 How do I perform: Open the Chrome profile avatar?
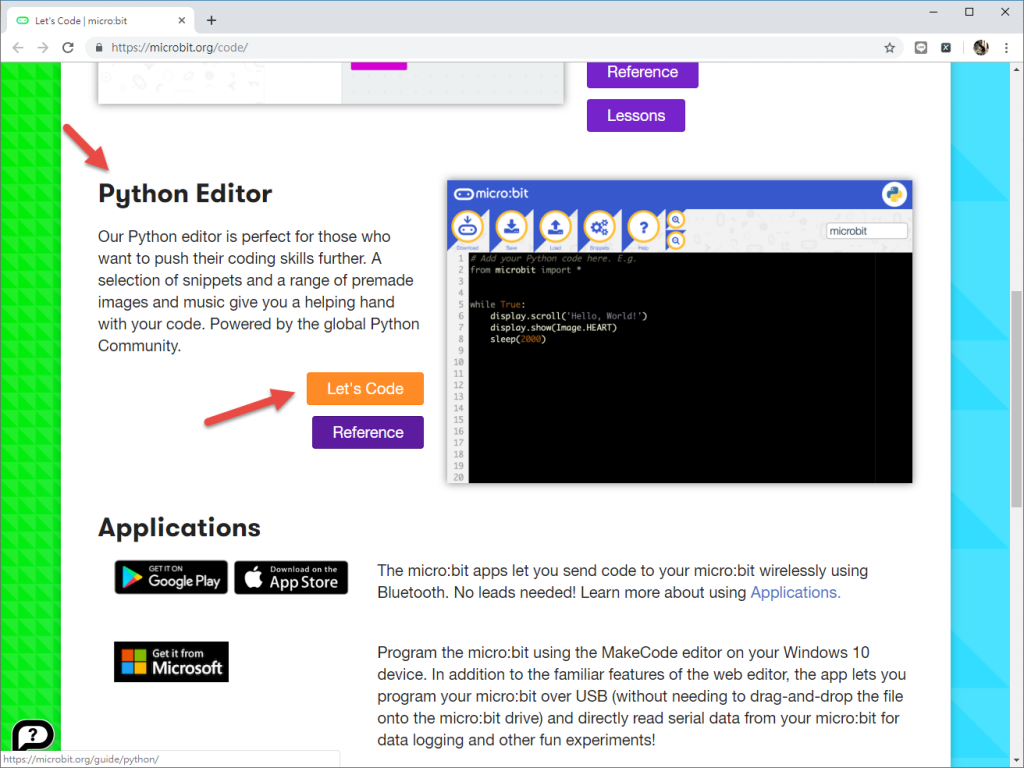[x=981, y=48]
